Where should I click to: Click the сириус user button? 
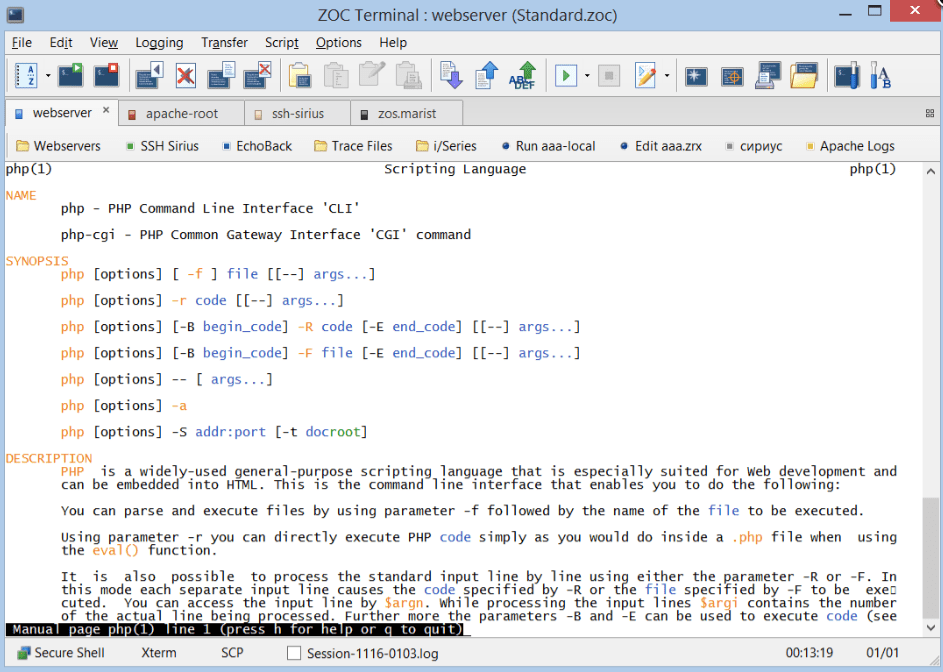pyautogui.click(x=754, y=146)
